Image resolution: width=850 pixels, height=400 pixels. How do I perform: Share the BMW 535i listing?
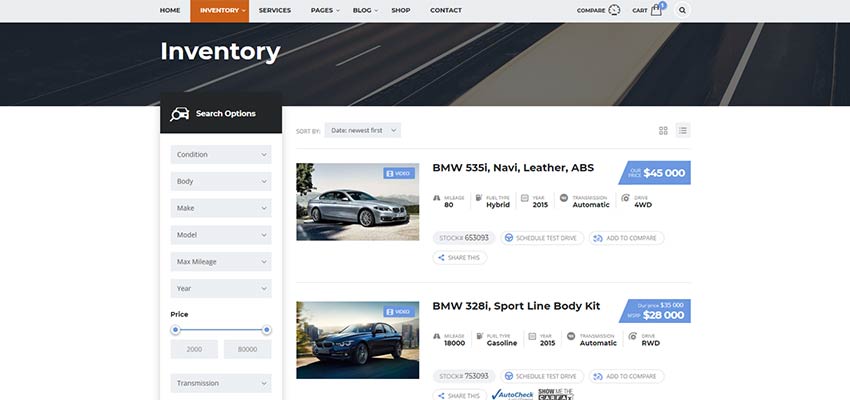[460, 258]
